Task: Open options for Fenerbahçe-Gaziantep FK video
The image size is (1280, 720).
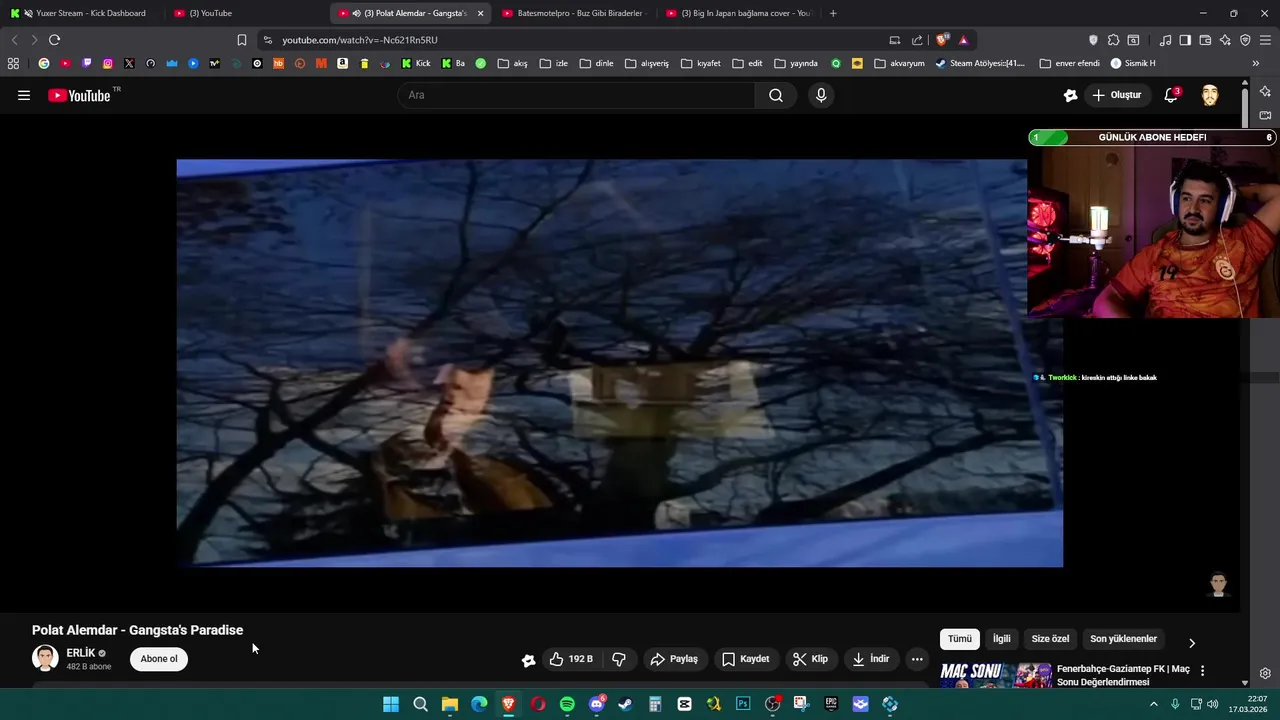Action: coord(1202,670)
